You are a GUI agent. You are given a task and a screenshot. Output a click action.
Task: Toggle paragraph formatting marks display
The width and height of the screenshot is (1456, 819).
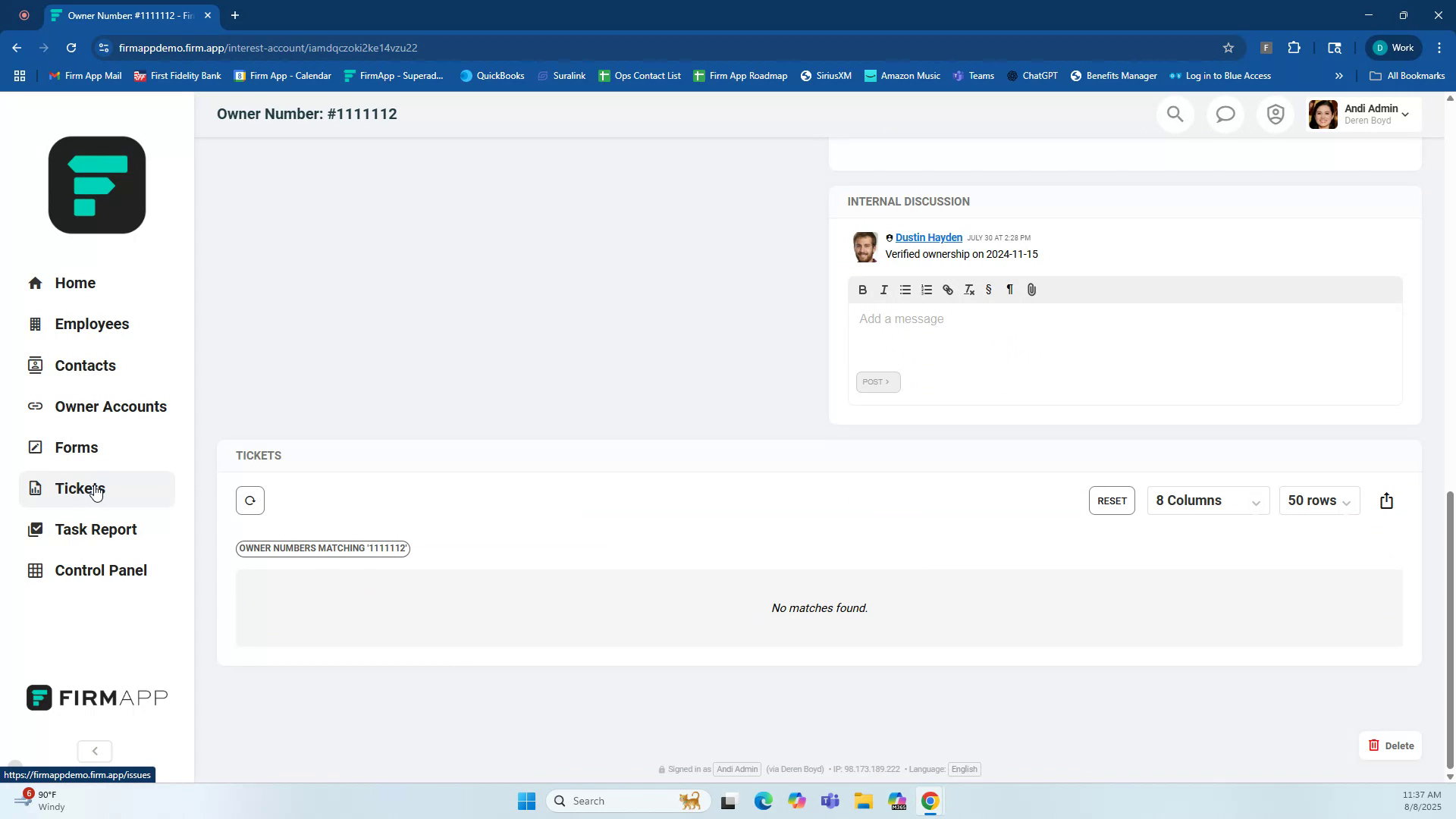[x=1010, y=289]
